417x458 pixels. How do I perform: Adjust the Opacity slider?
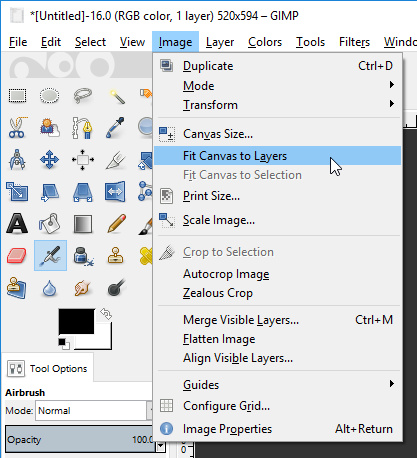[79, 439]
